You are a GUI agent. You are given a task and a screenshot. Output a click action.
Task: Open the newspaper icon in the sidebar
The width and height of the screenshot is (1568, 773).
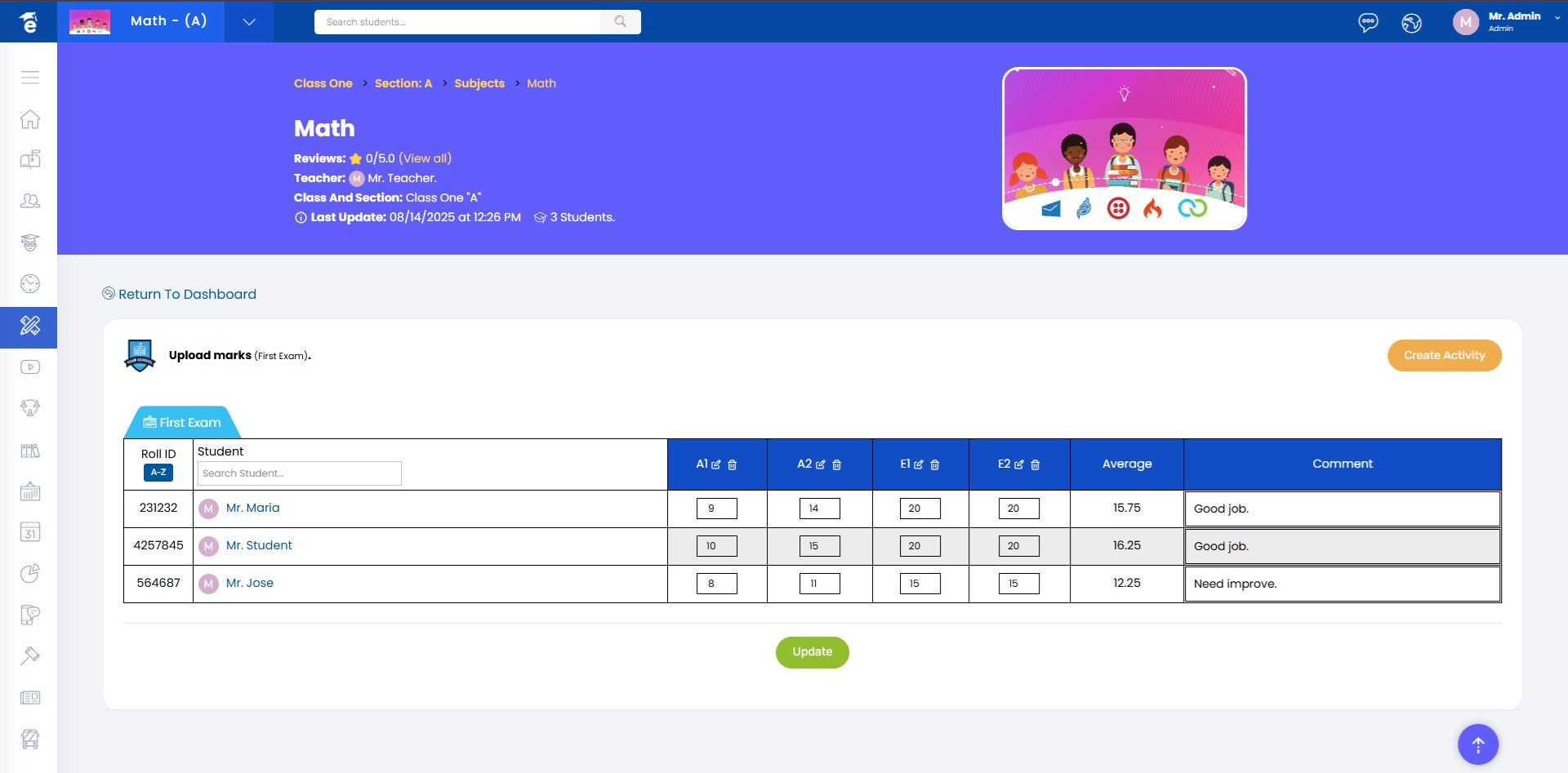click(30, 698)
